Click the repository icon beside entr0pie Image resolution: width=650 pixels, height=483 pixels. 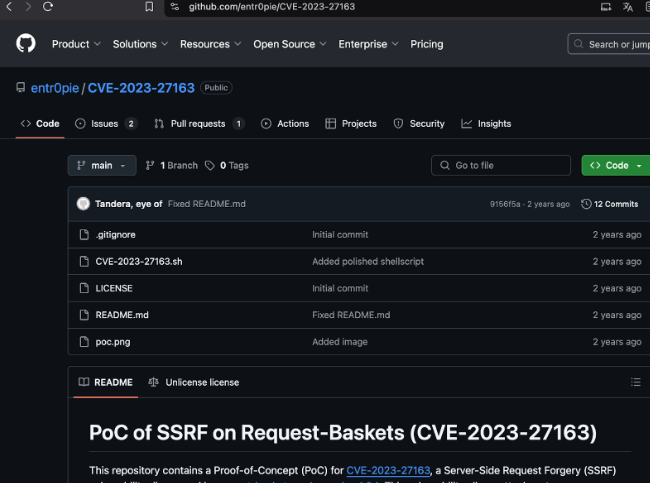[20, 87]
